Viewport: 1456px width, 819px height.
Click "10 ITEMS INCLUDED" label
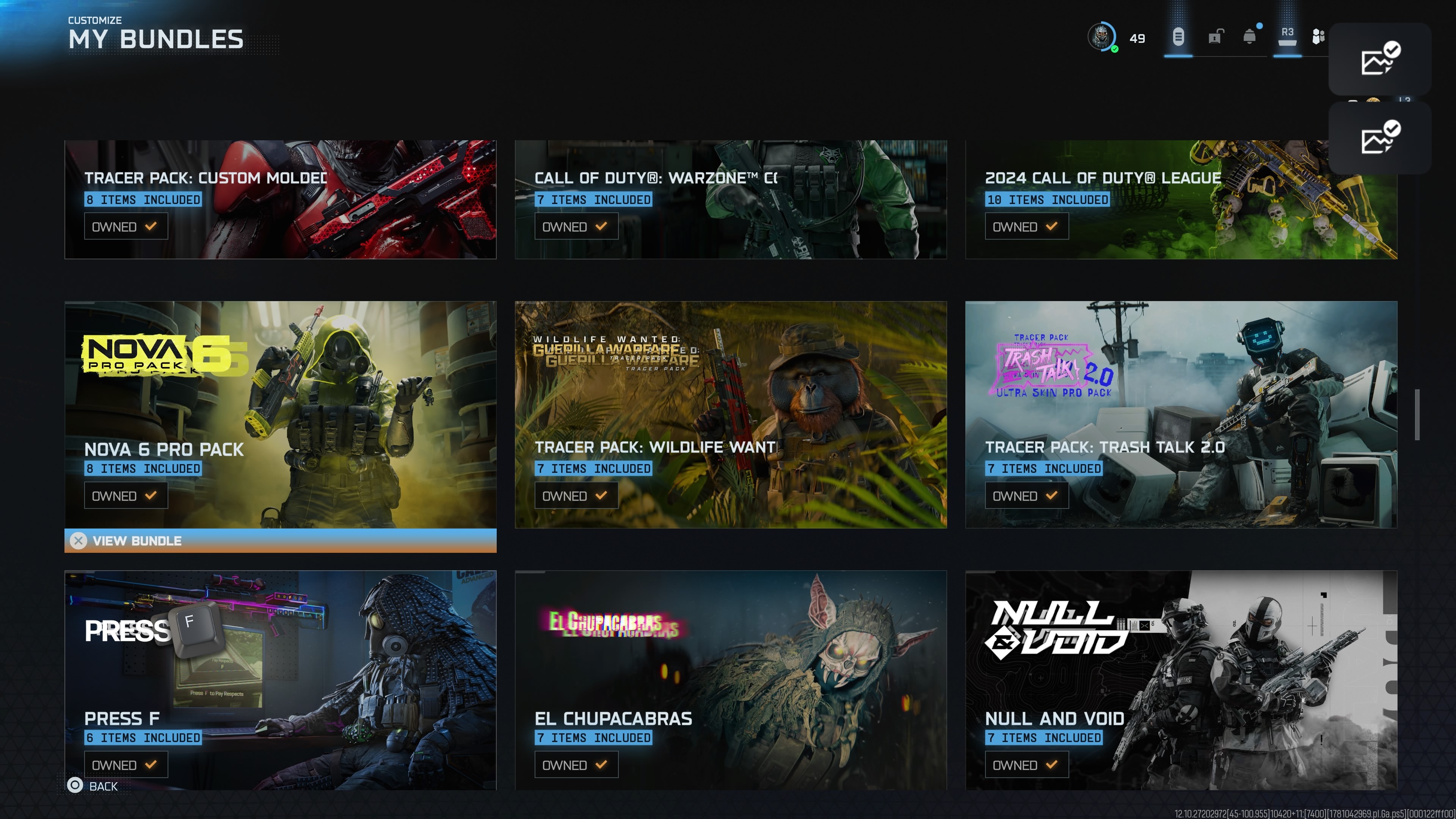click(x=1047, y=199)
